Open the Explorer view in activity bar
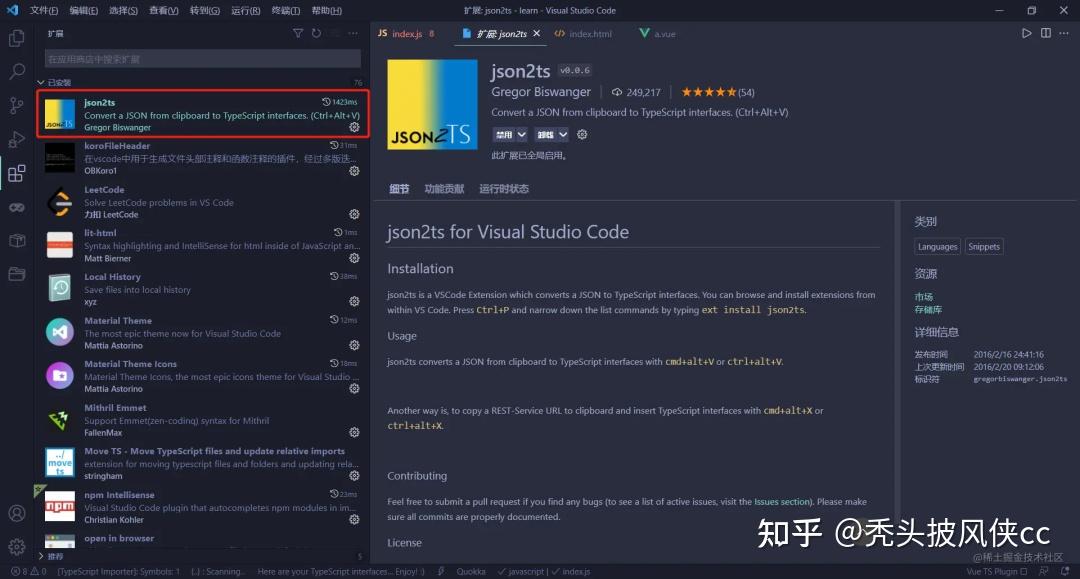Screen dimensions: 1080x579 [17, 38]
